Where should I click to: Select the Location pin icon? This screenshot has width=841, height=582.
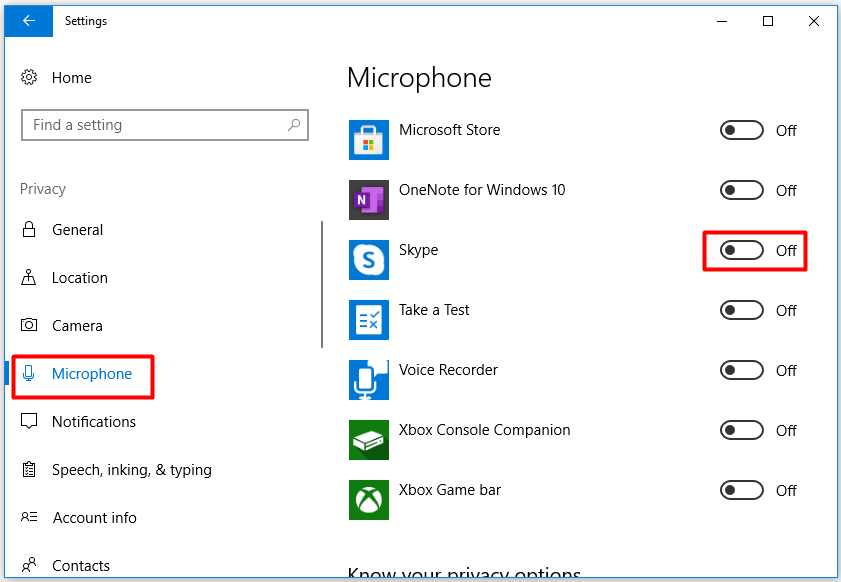[x=27, y=277]
